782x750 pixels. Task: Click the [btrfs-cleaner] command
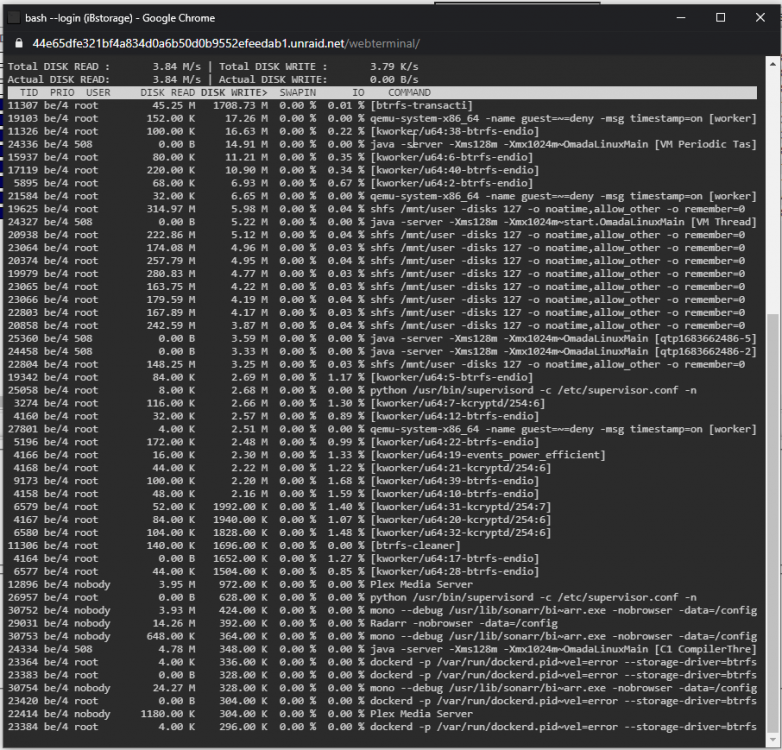tap(415, 546)
